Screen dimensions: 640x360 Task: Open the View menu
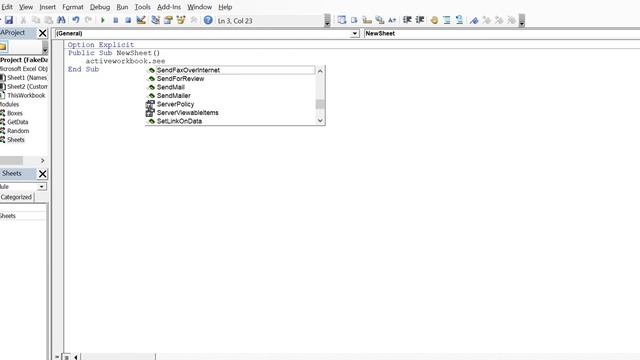coord(26,7)
